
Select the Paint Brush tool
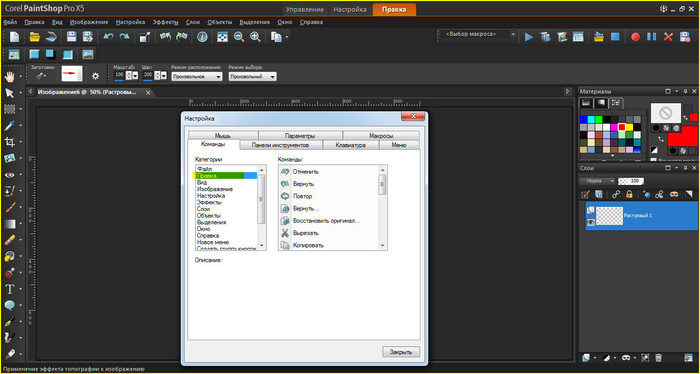pos(9,207)
